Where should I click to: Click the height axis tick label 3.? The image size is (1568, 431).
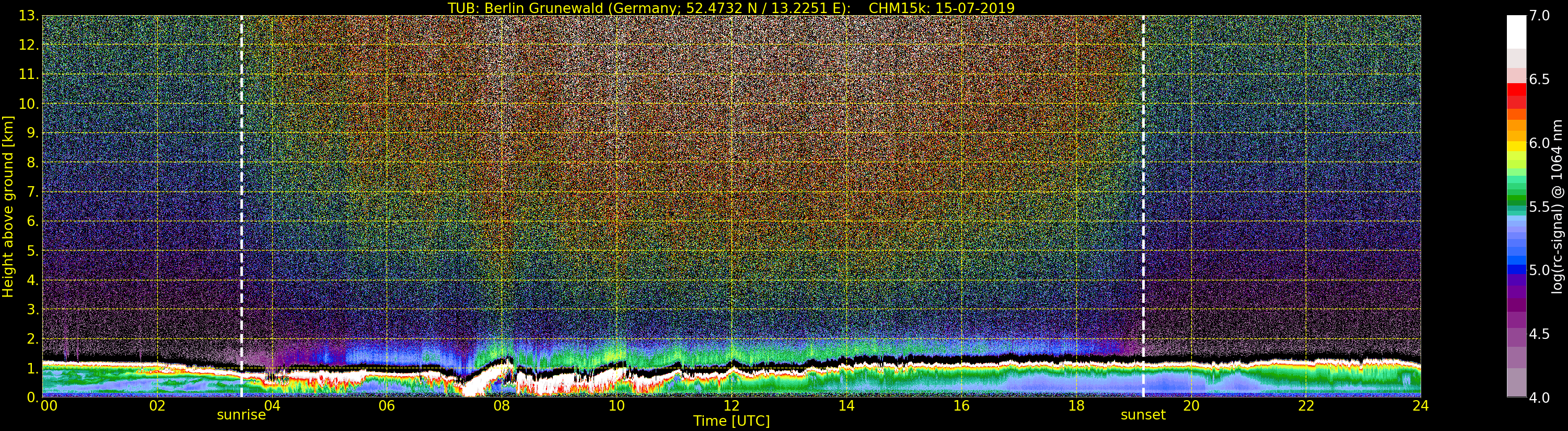click(33, 309)
